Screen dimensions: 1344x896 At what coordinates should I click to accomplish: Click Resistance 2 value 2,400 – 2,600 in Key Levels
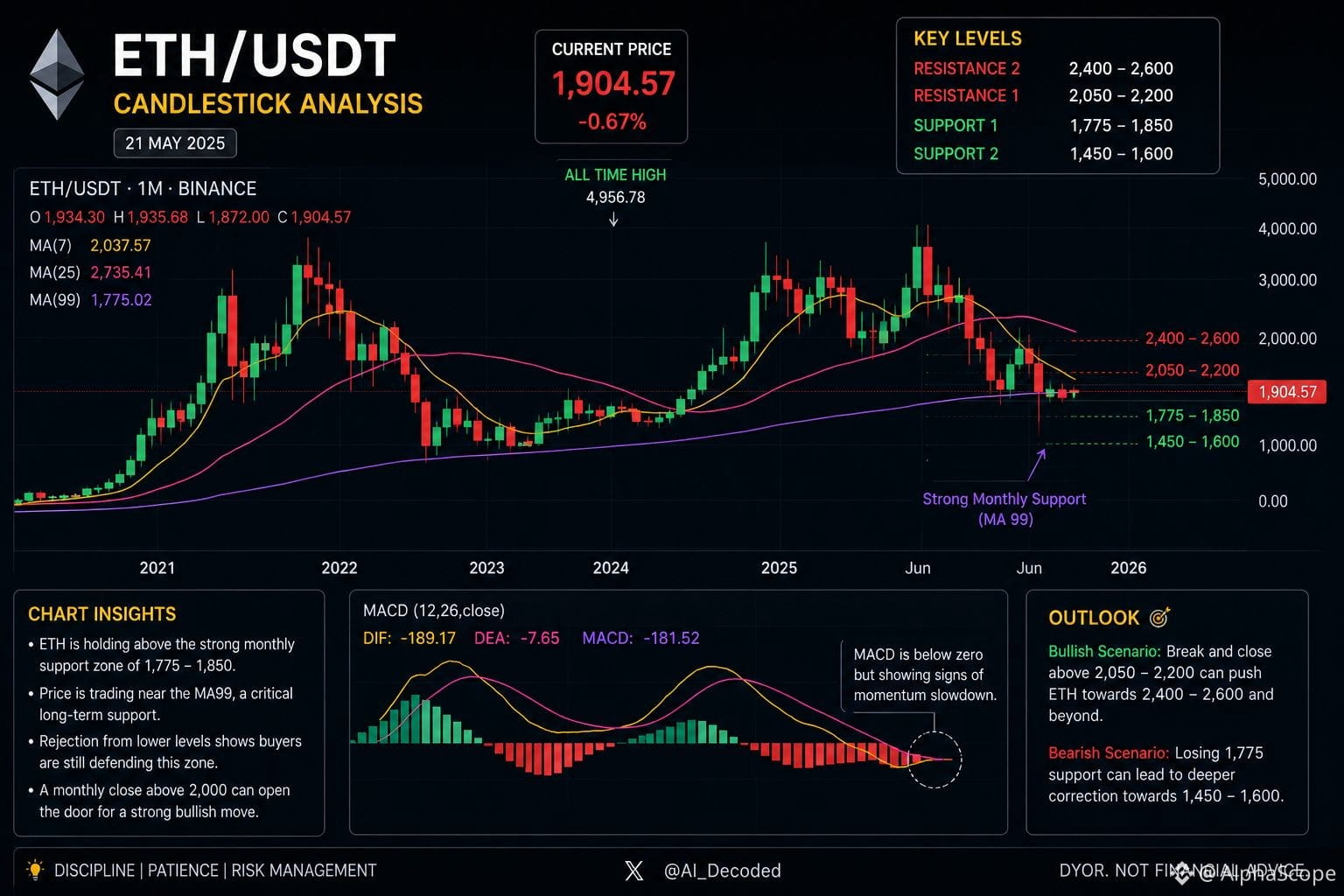[x=1121, y=68]
